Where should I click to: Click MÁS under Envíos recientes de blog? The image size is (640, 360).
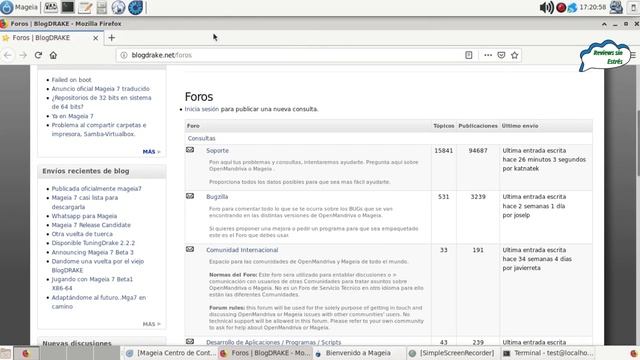pyautogui.click(x=151, y=324)
